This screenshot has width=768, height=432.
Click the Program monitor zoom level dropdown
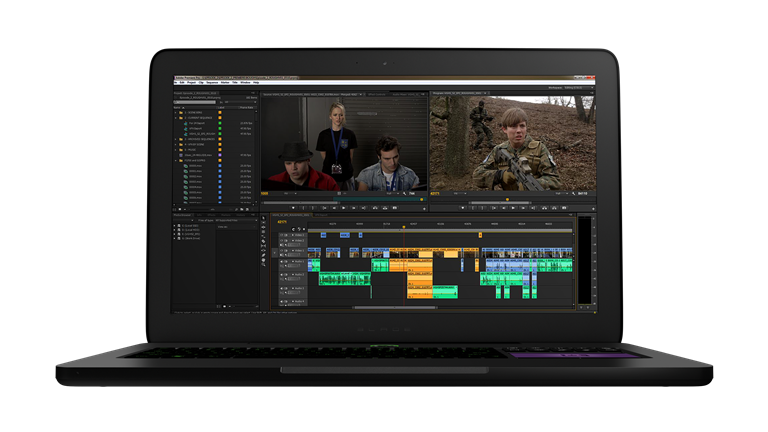tap(462, 192)
